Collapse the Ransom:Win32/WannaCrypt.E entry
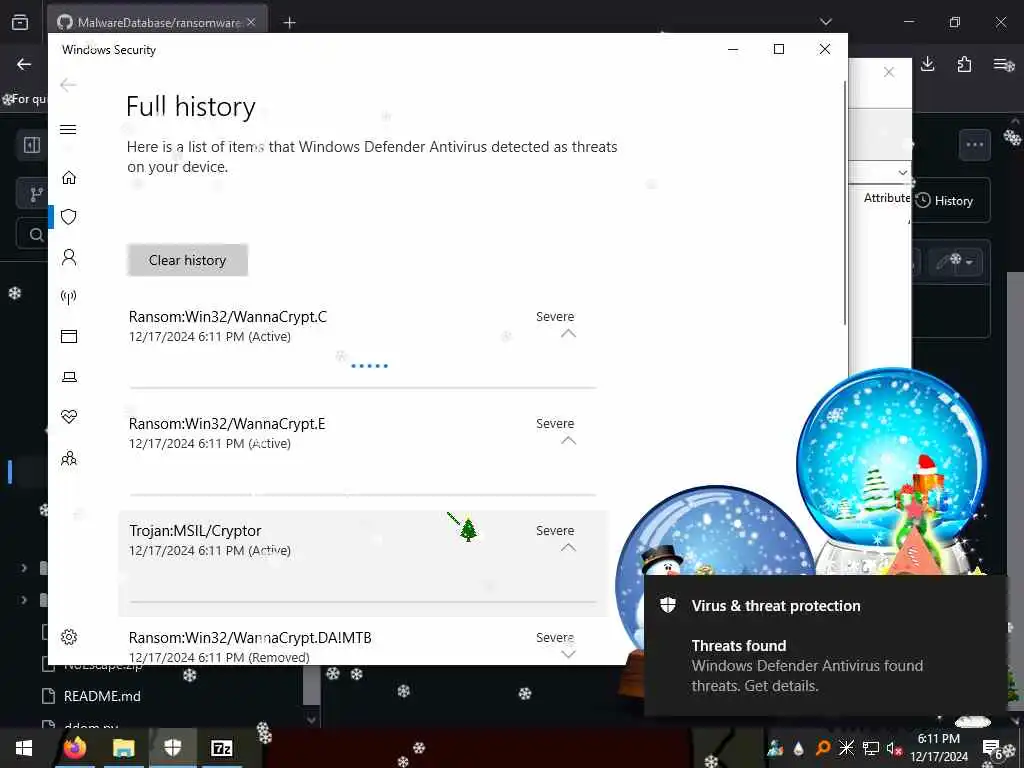 click(x=568, y=441)
